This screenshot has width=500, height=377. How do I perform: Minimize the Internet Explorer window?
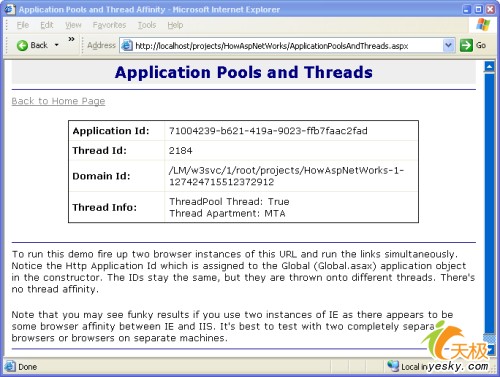[467, 9]
